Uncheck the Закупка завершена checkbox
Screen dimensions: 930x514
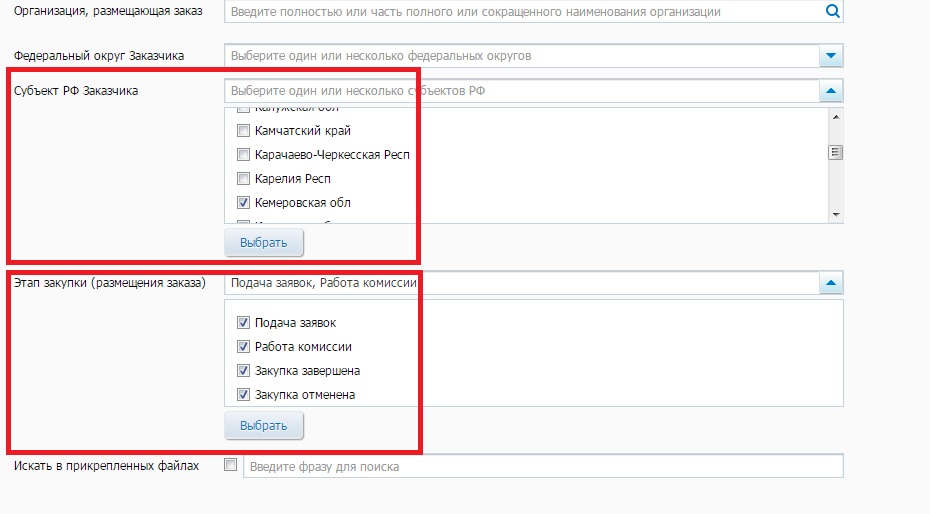pyautogui.click(x=243, y=371)
